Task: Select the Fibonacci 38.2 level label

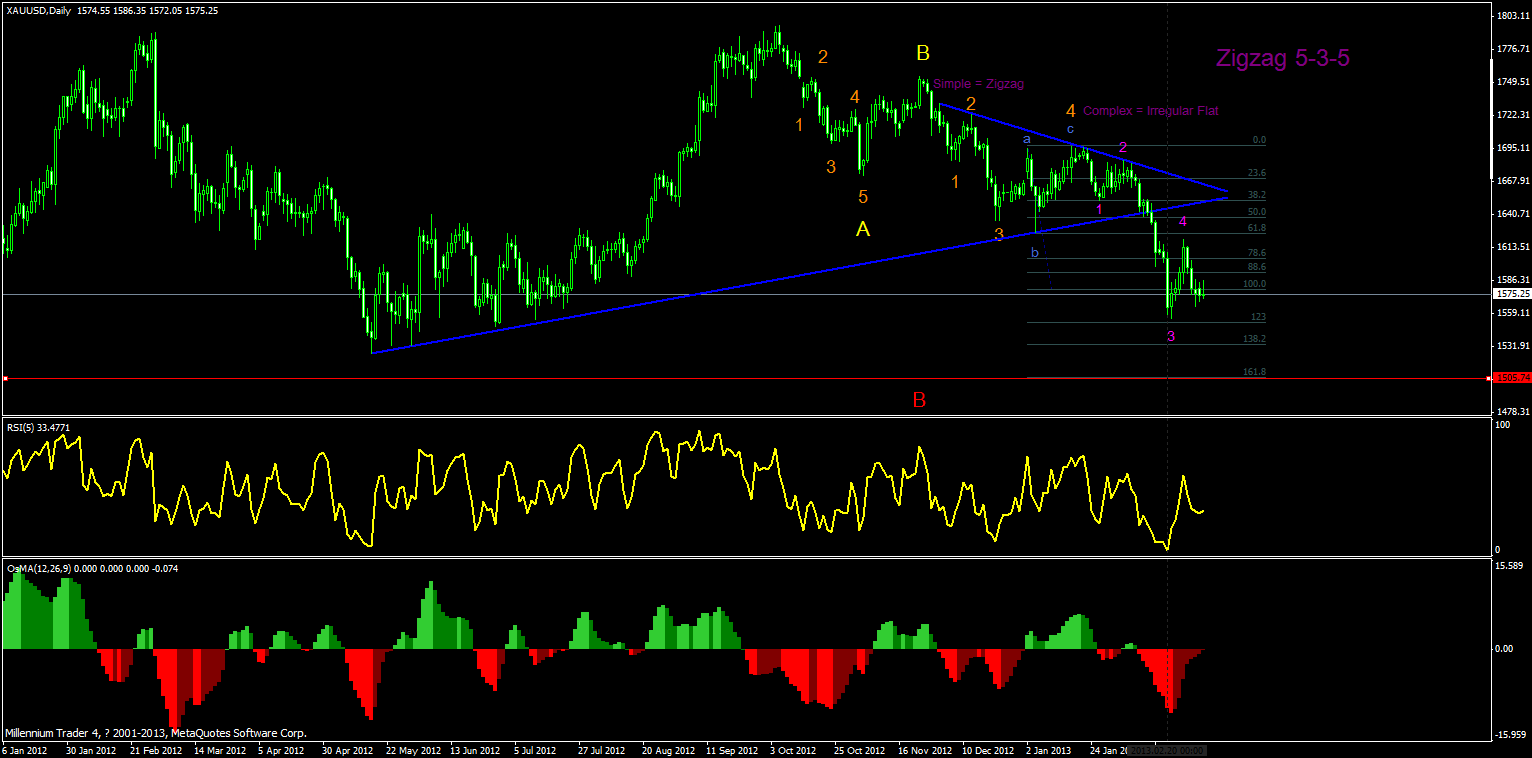Action: tap(1257, 194)
